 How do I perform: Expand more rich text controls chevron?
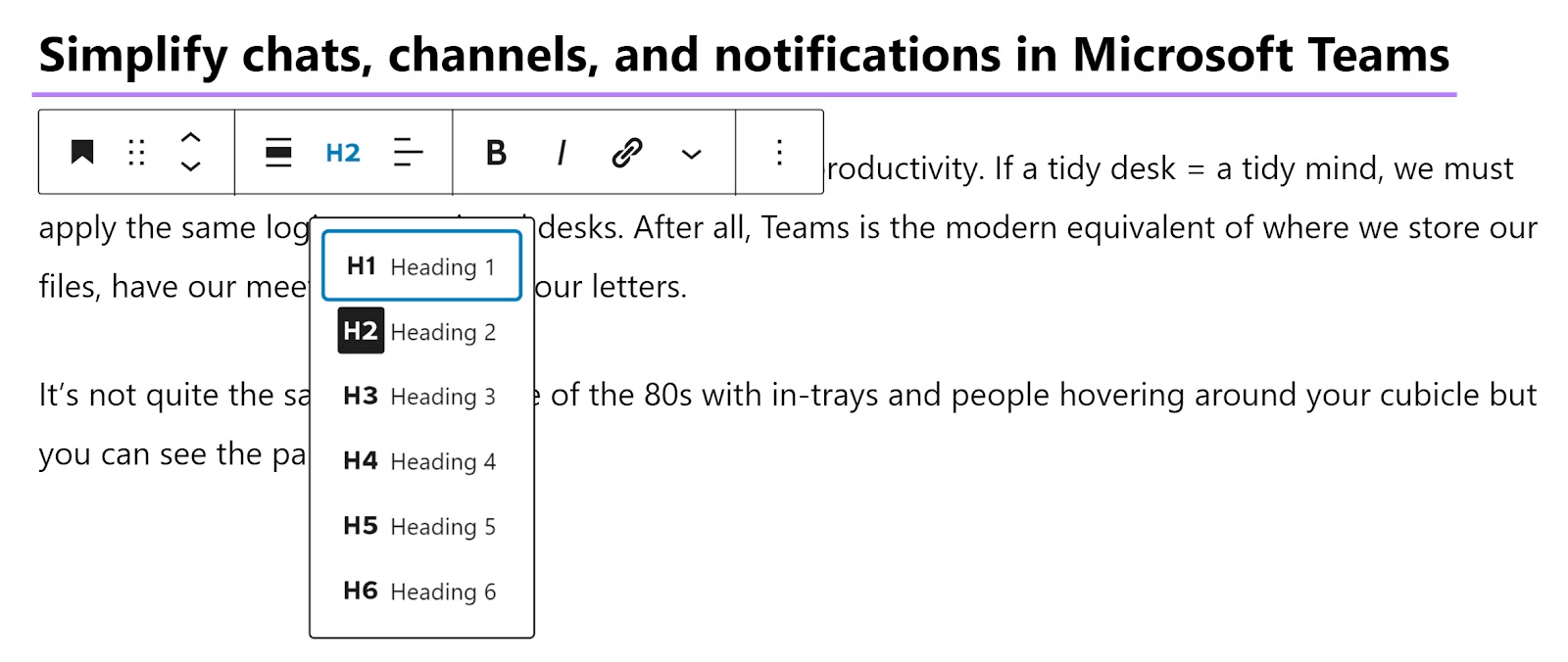point(692,154)
